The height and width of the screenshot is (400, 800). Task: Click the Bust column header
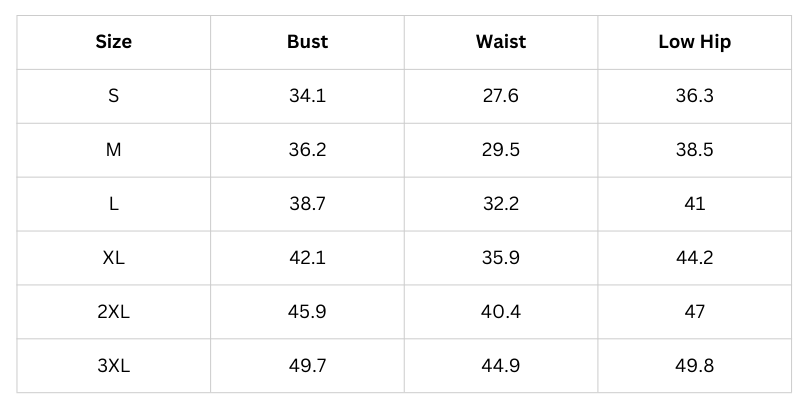[307, 42]
